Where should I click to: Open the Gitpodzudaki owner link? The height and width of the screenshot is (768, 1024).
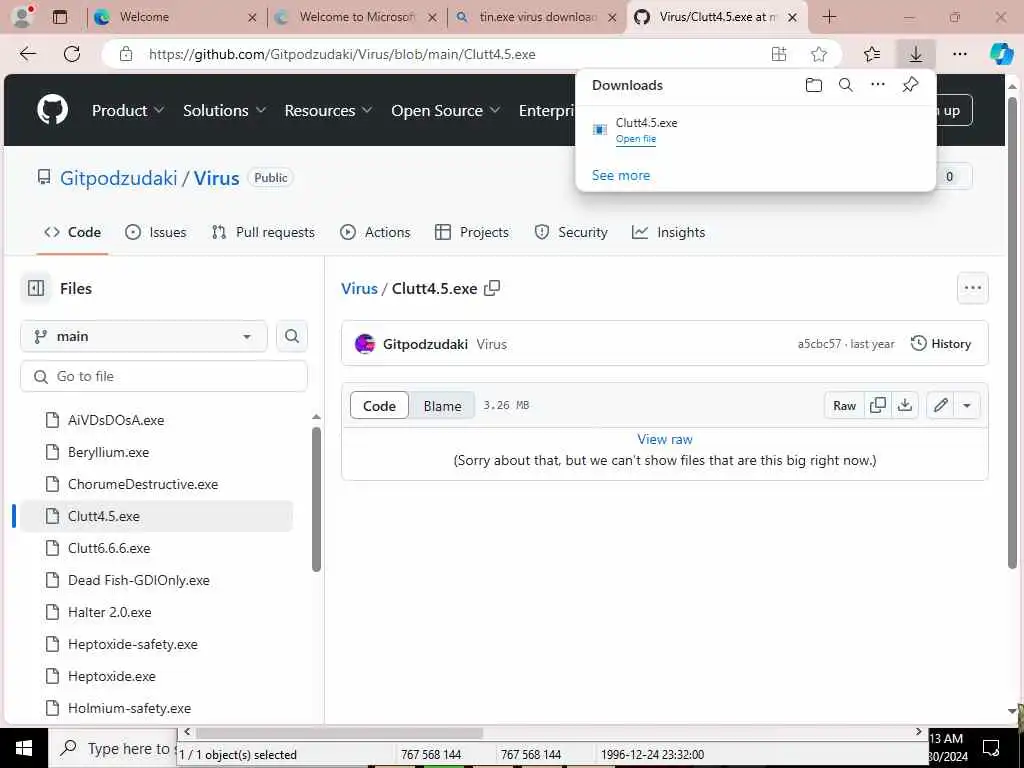118,178
